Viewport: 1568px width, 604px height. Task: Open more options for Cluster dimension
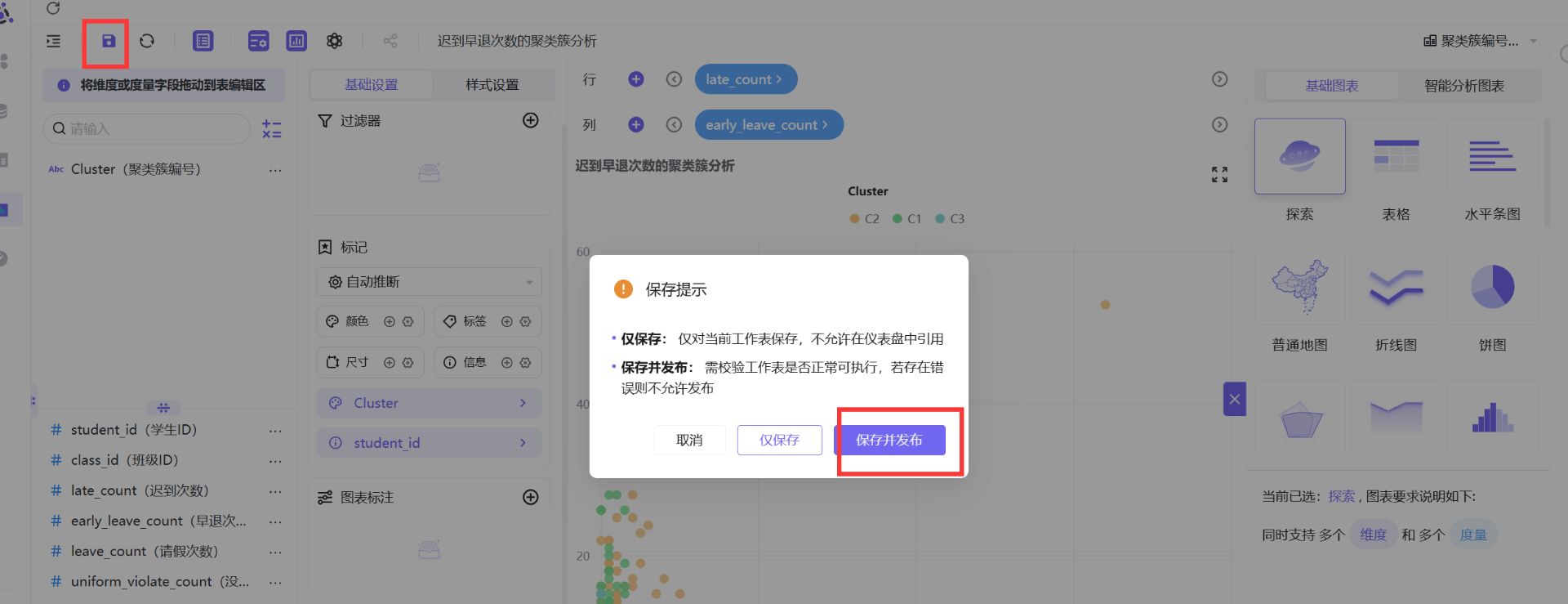point(275,170)
